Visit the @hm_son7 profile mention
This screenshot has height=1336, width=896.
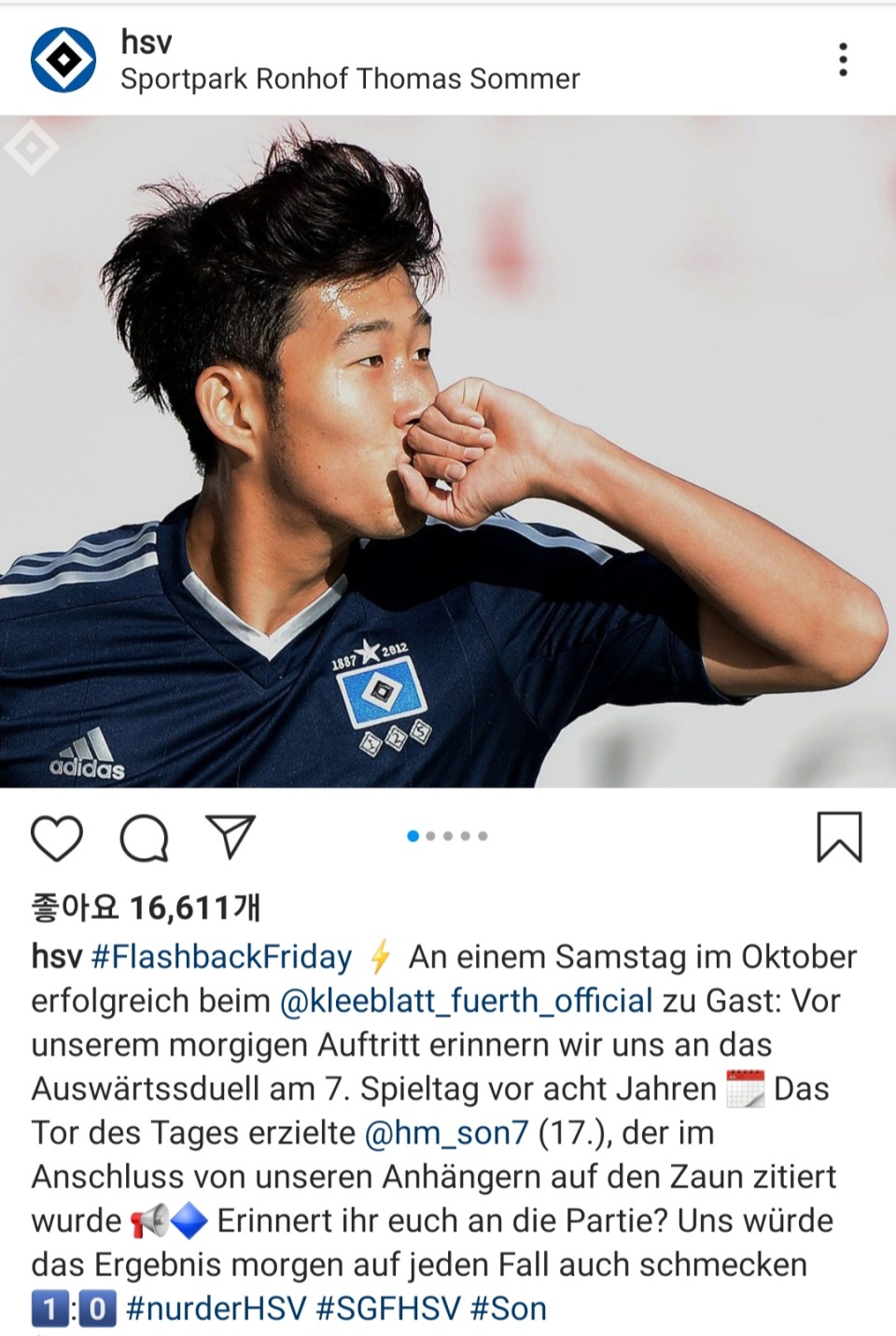(446, 1132)
